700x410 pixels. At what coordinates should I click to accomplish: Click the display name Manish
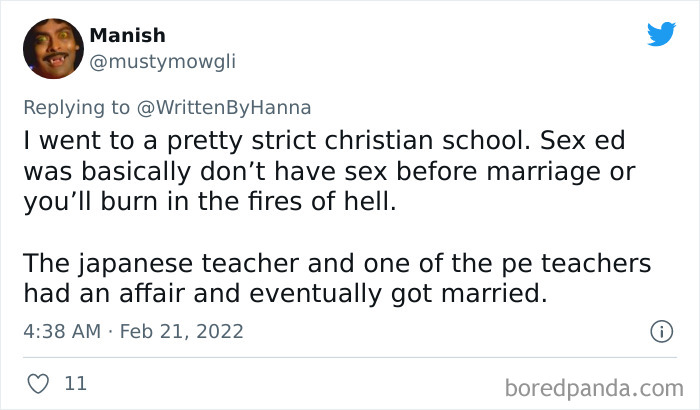(128, 36)
